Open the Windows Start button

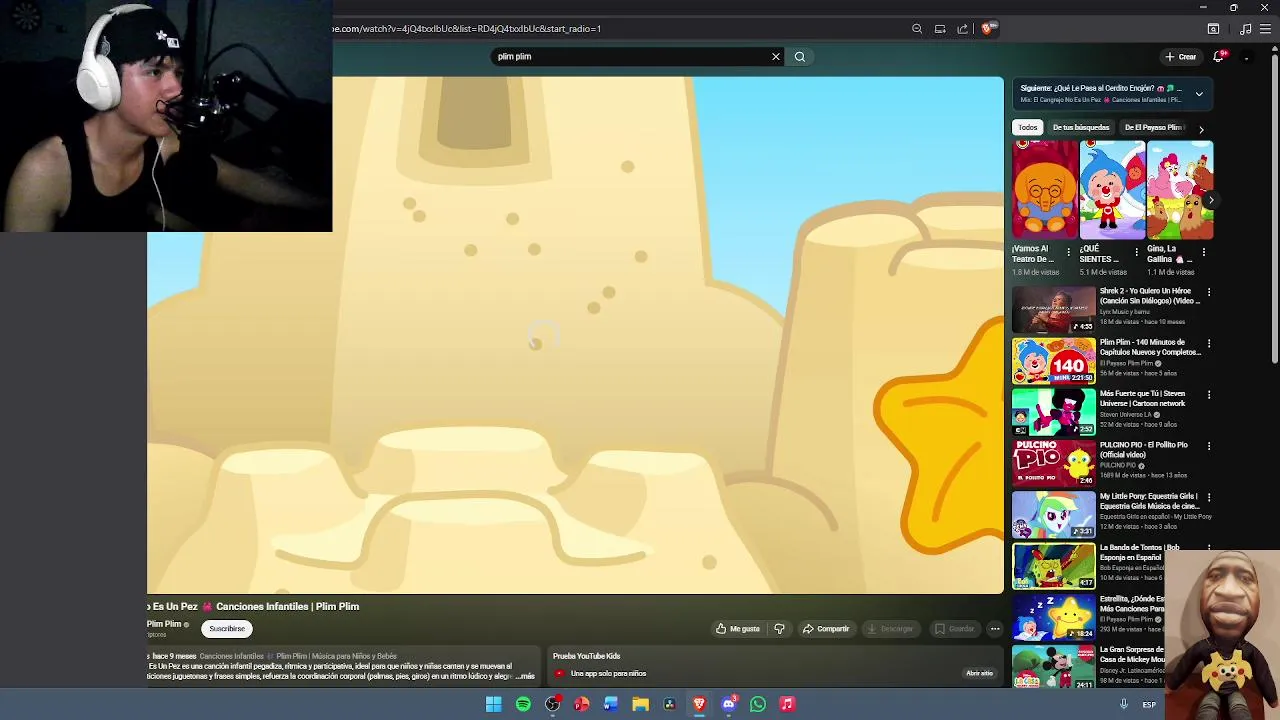click(493, 704)
